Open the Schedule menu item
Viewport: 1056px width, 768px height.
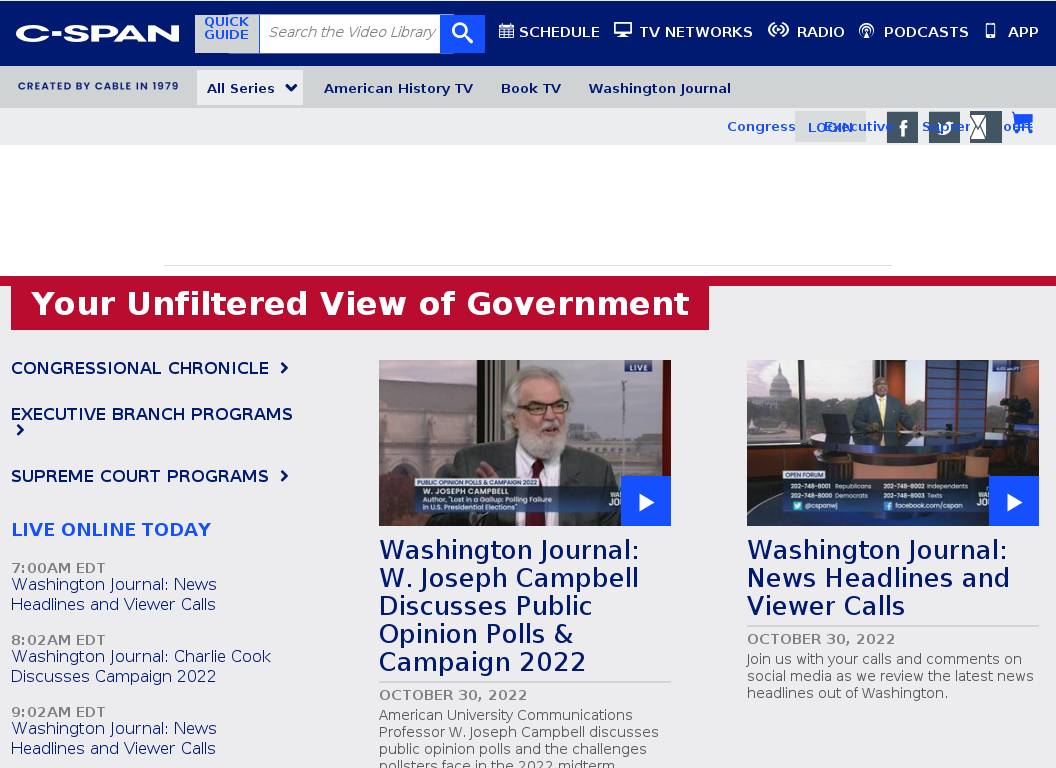[549, 32]
